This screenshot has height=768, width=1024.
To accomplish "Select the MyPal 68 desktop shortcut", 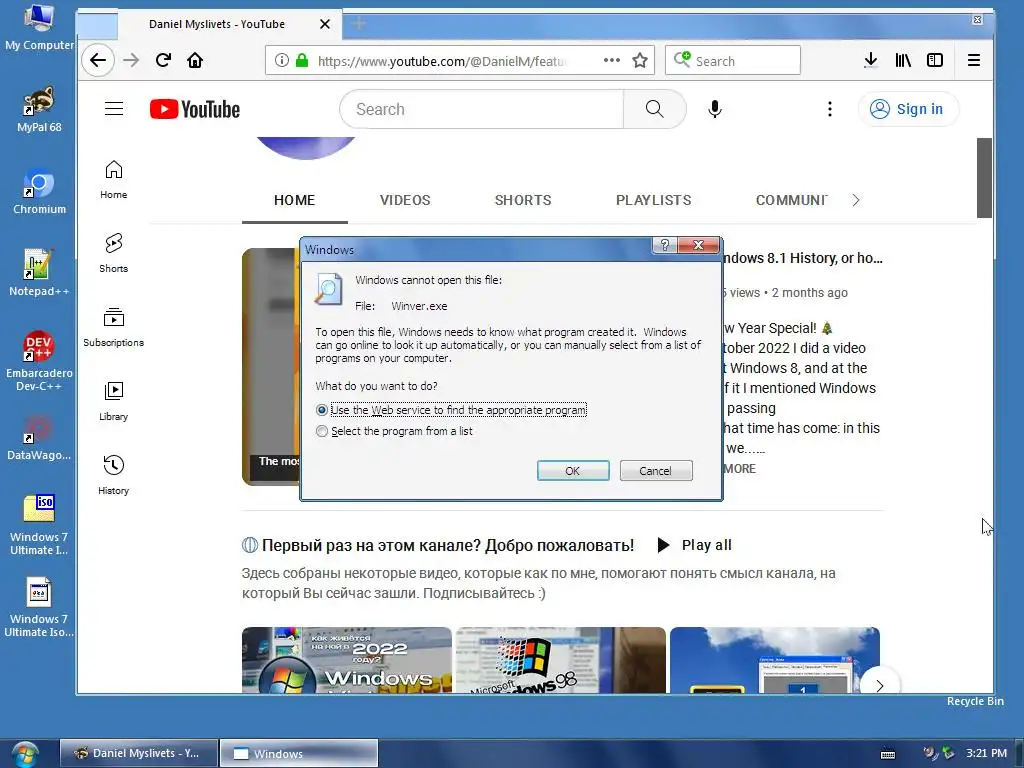I will pos(39,110).
